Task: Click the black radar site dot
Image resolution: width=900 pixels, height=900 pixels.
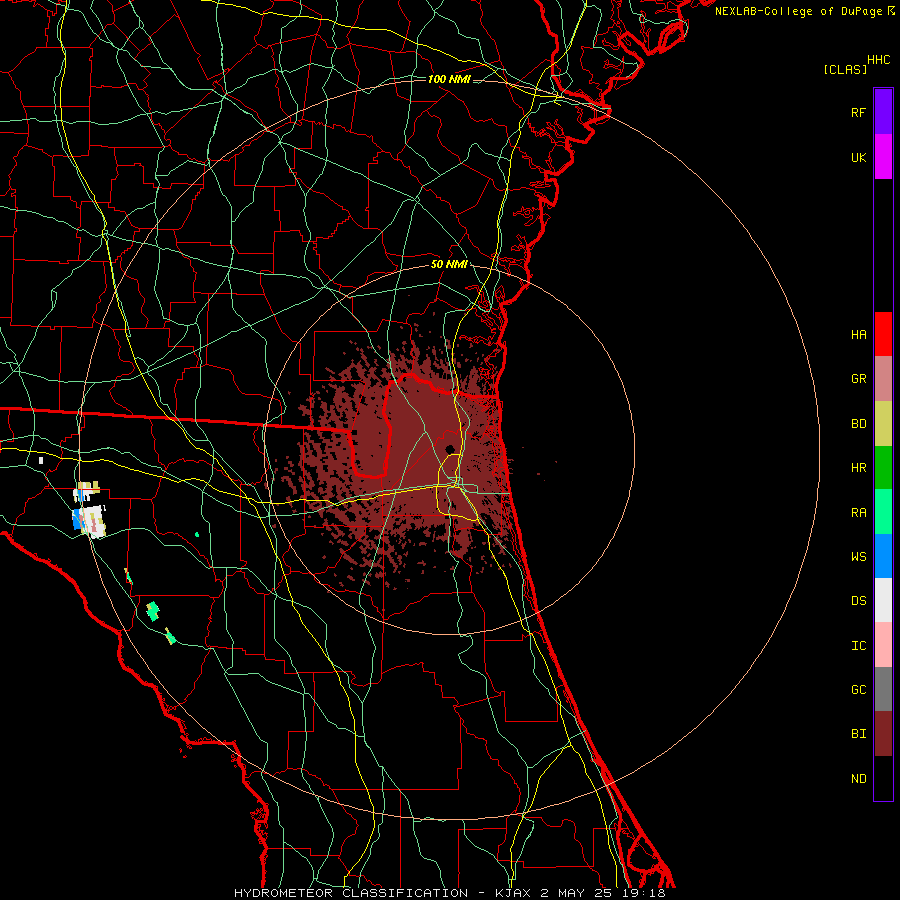Action: pyautogui.click(x=450, y=449)
